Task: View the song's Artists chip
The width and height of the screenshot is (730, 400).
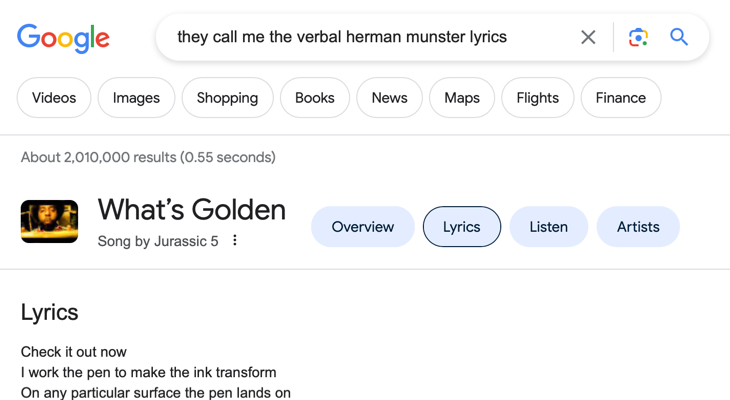Action: pyautogui.click(x=638, y=227)
